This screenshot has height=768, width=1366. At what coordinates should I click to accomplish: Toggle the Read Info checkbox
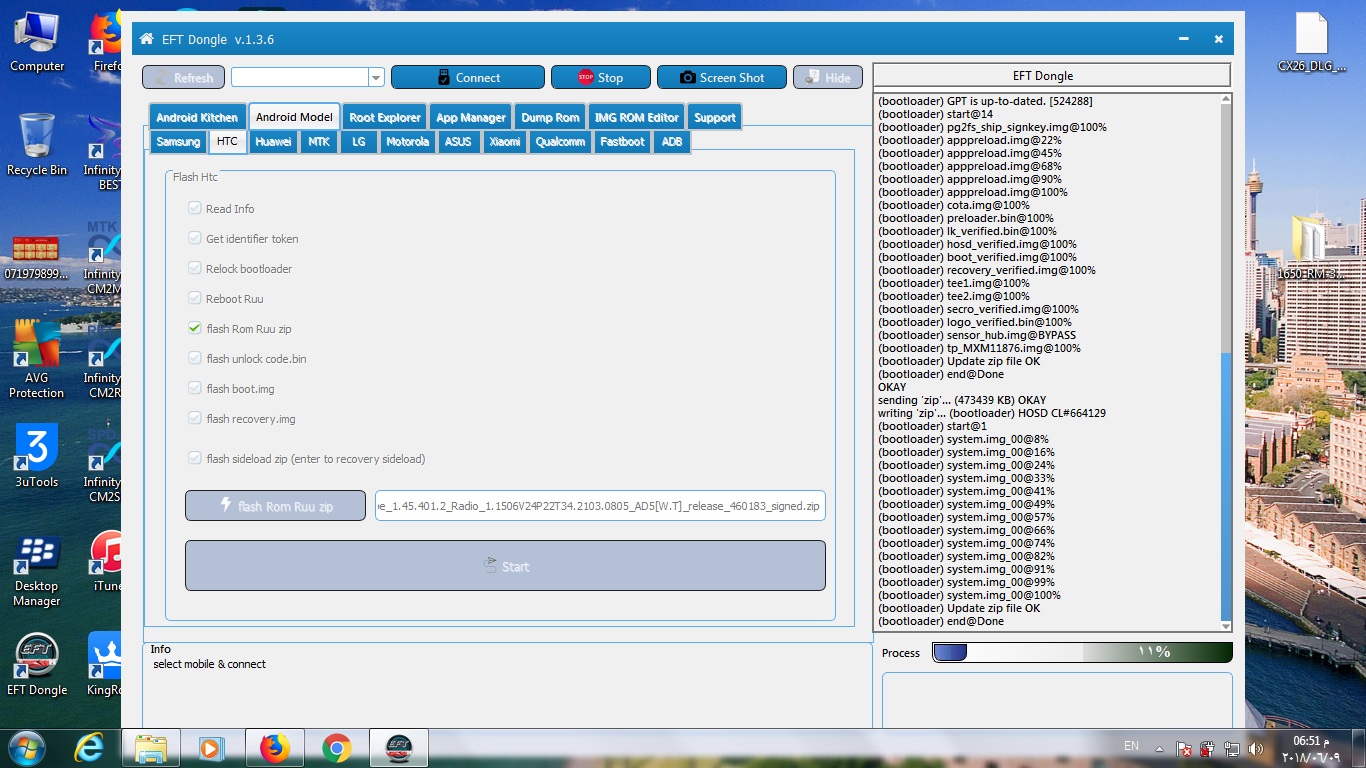pos(194,209)
